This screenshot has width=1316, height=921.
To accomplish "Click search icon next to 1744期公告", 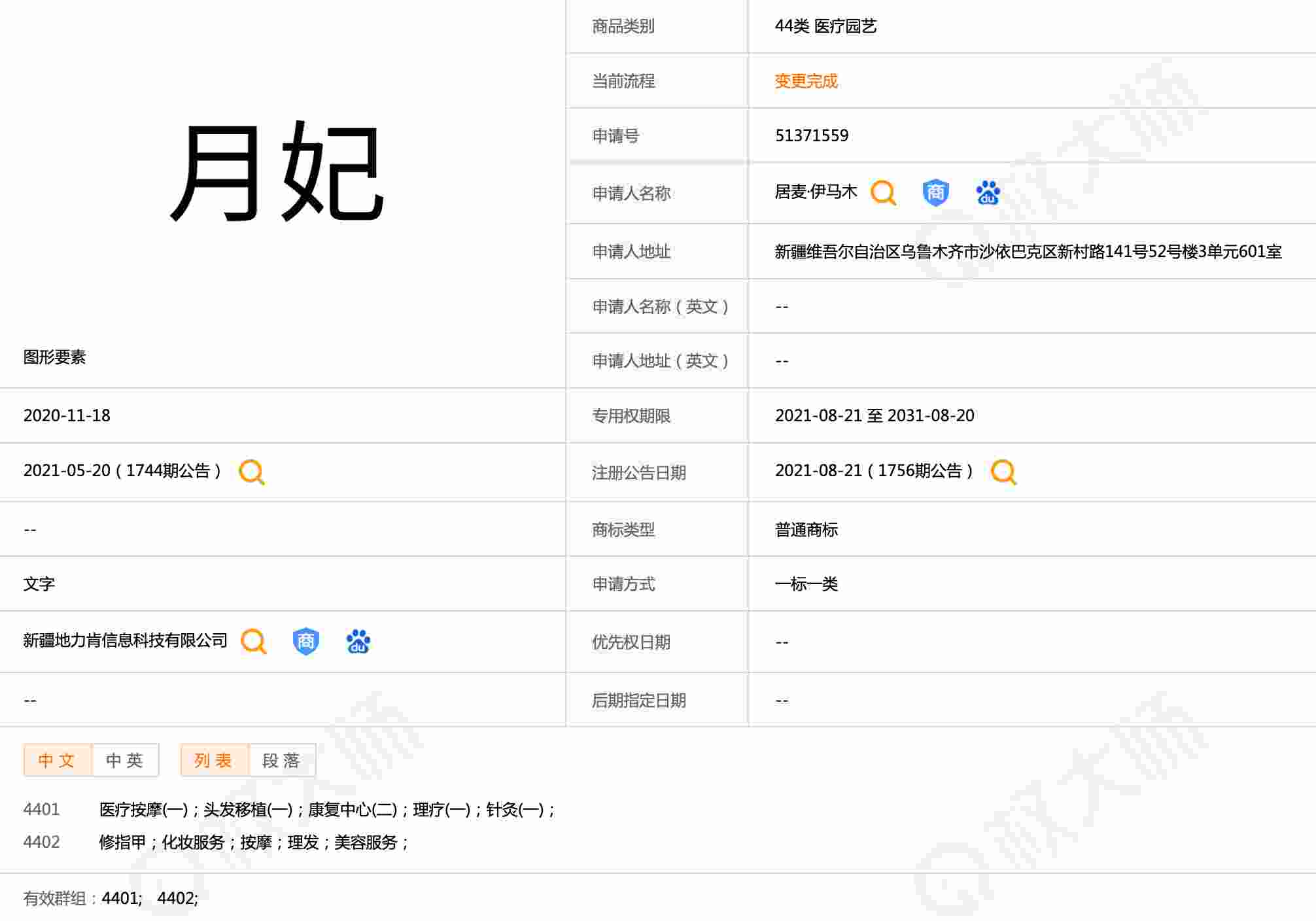I will tap(252, 472).
